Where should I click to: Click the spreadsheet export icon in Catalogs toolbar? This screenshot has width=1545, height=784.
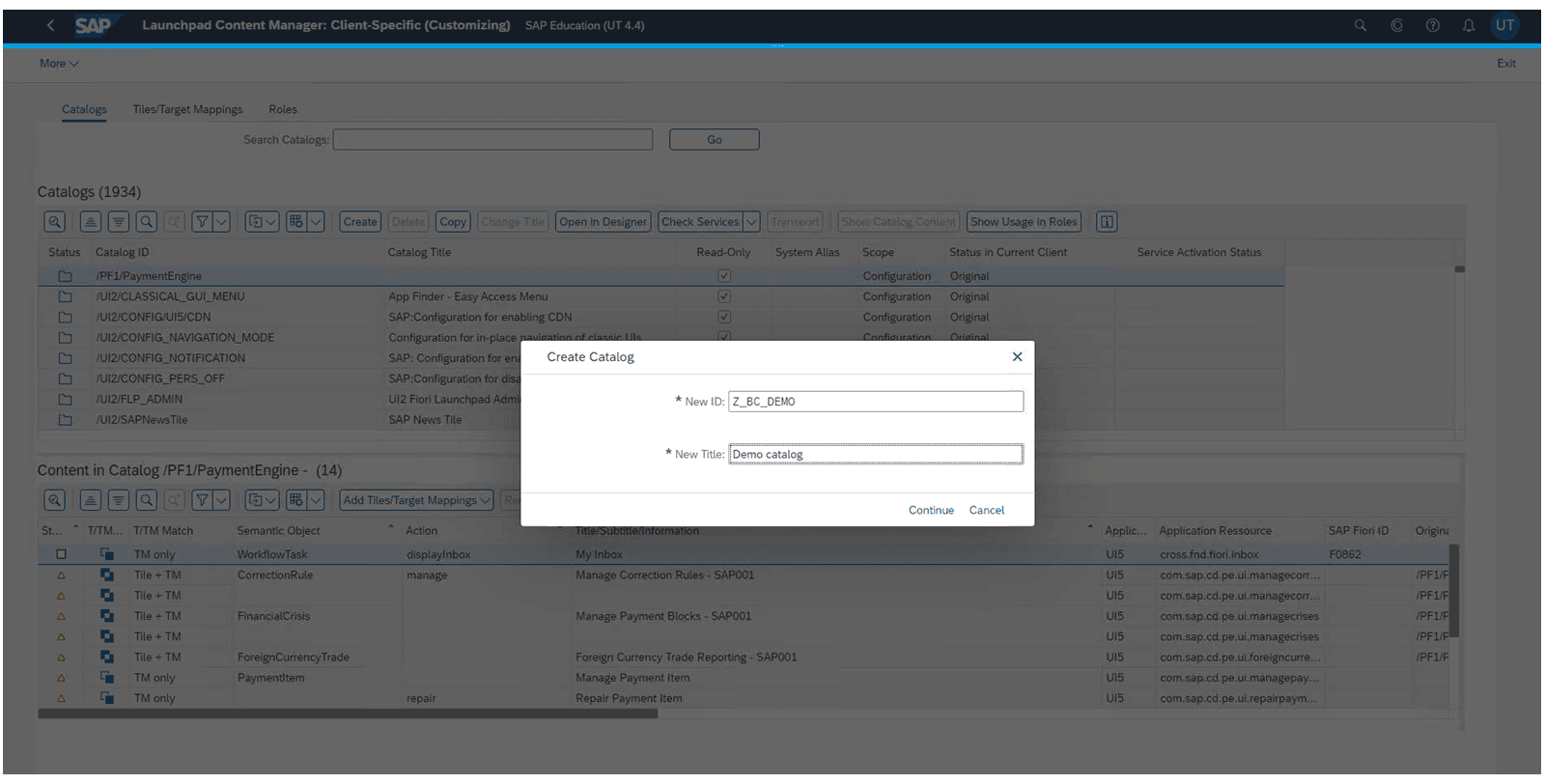296,222
